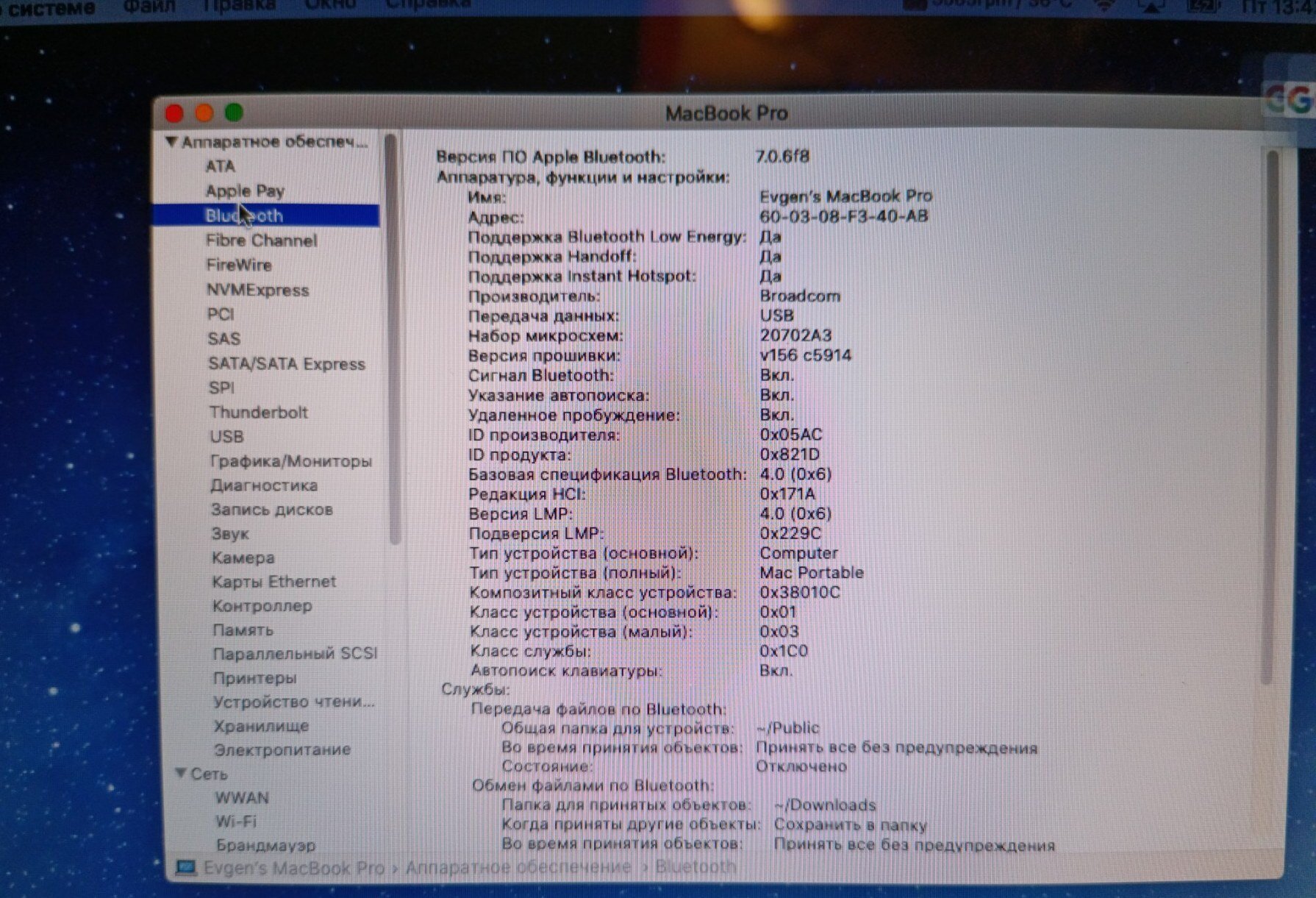This screenshot has width=1316, height=898.
Task: Select Камера in the sidebar
Action: click(243, 557)
